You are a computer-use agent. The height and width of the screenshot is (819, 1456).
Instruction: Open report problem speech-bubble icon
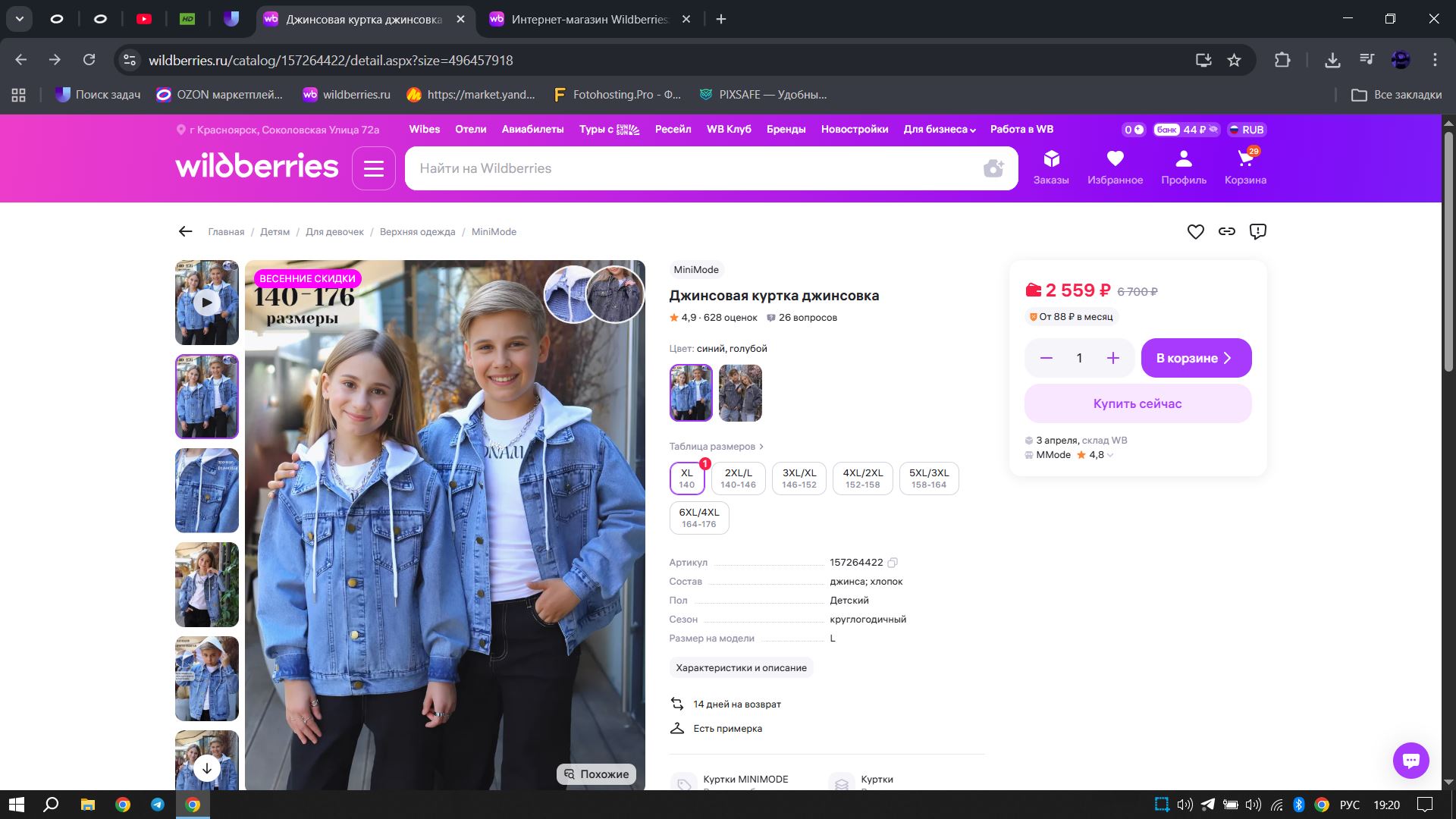coord(1257,232)
